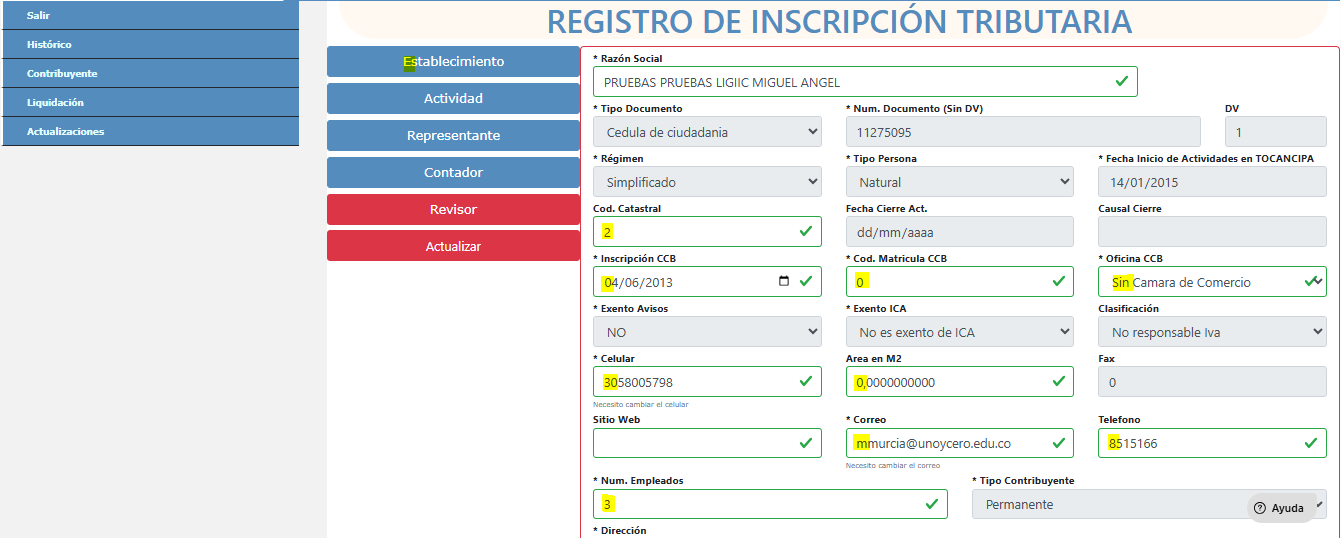This screenshot has width=1341, height=538.
Task: Edit the Correo email field
Action: pyautogui.click(x=960, y=443)
